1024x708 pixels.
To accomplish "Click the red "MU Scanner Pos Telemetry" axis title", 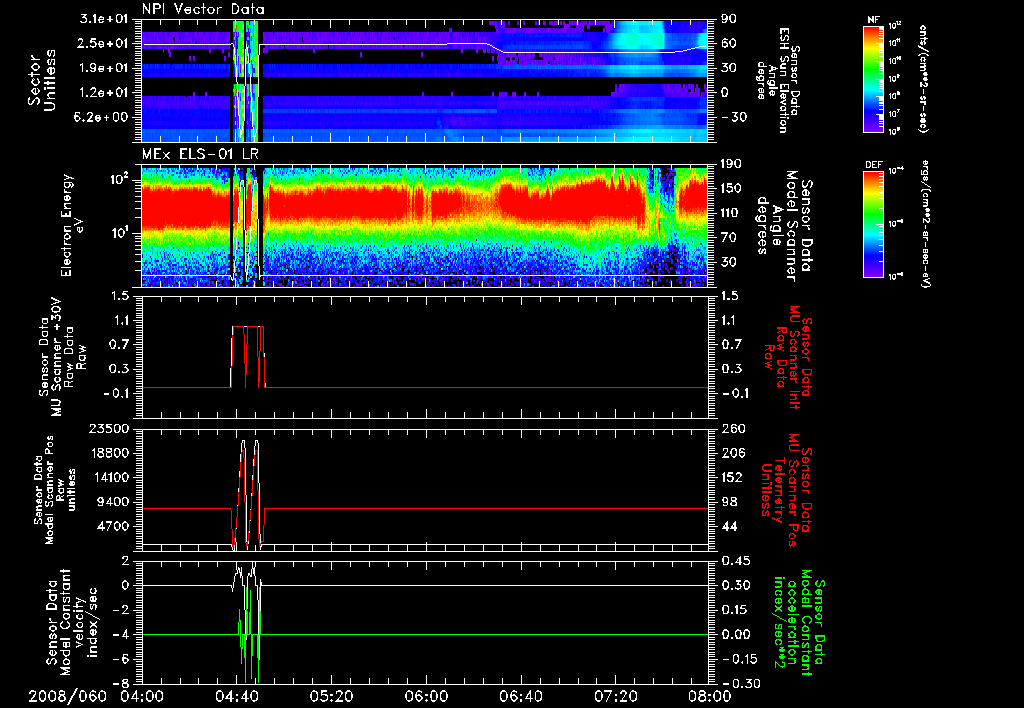I will tap(786, 490).
